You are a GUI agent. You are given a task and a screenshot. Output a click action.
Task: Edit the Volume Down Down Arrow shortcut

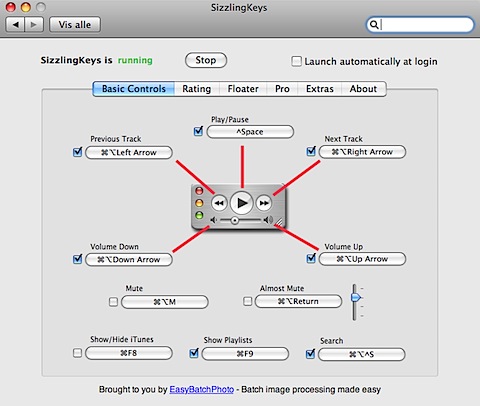point(129,259)
